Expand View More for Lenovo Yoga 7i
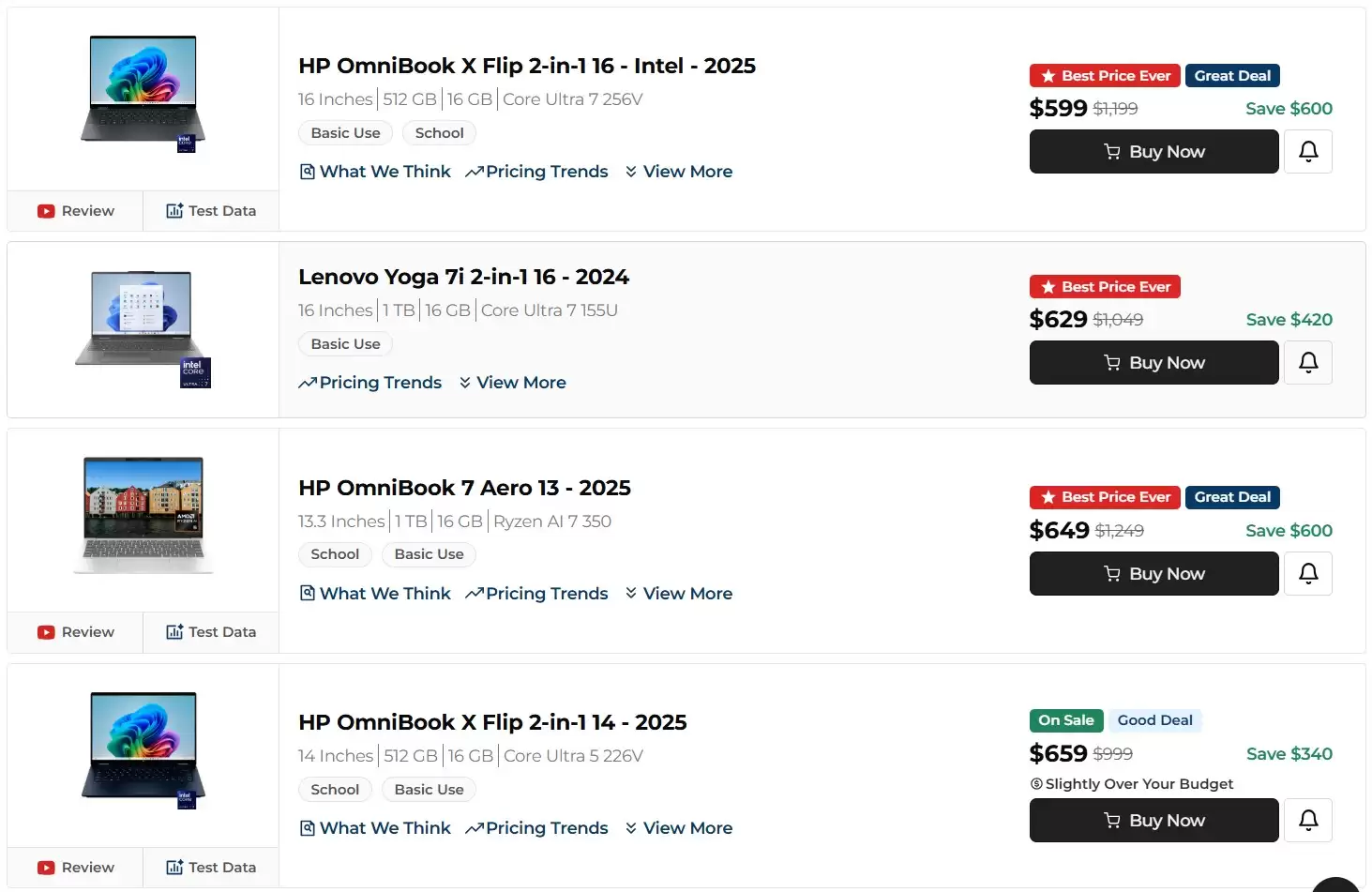Viewport: 1372px width, 892px height. click(x=512, y=383)
